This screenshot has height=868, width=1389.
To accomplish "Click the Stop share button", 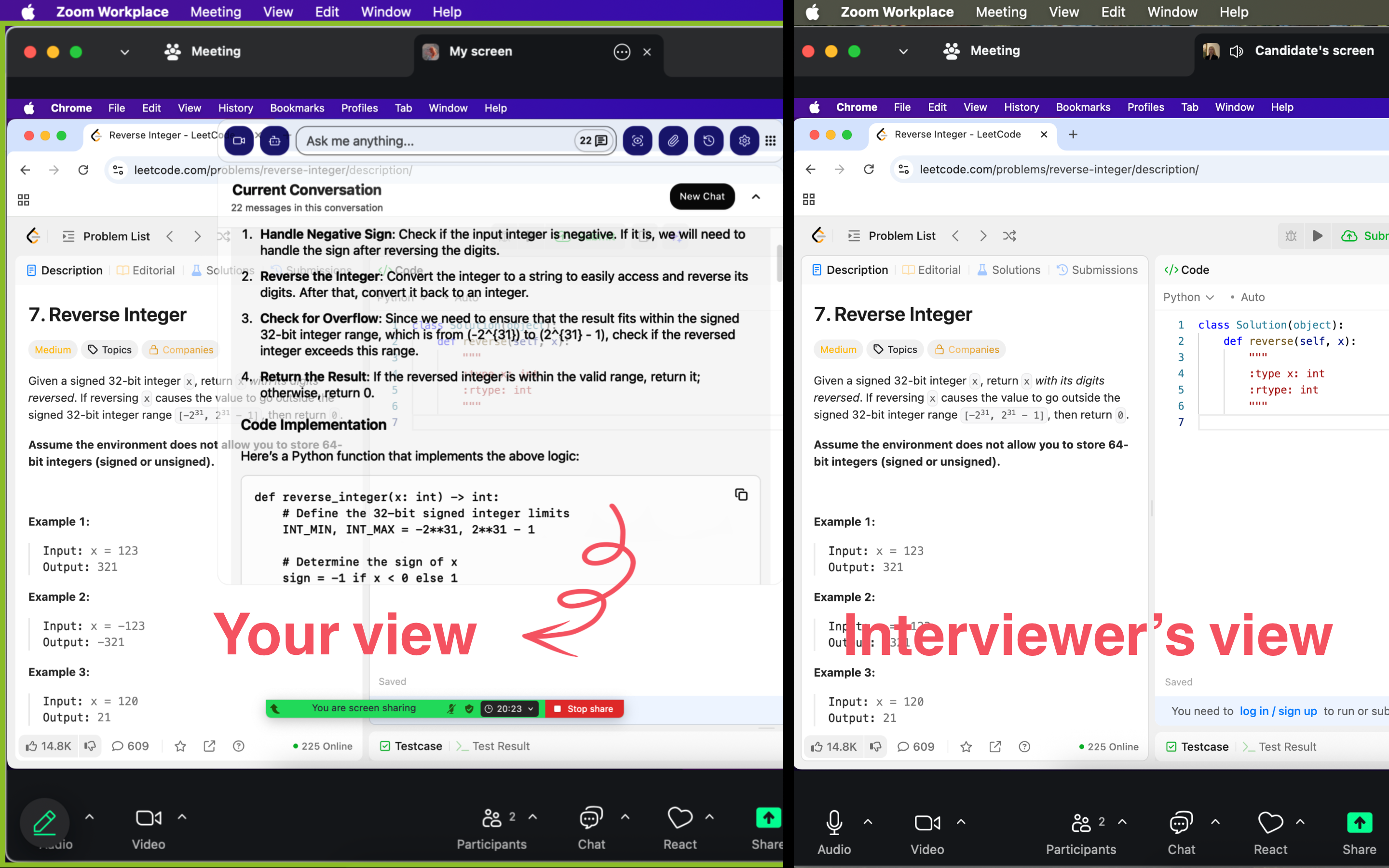I will coord(584,709).
